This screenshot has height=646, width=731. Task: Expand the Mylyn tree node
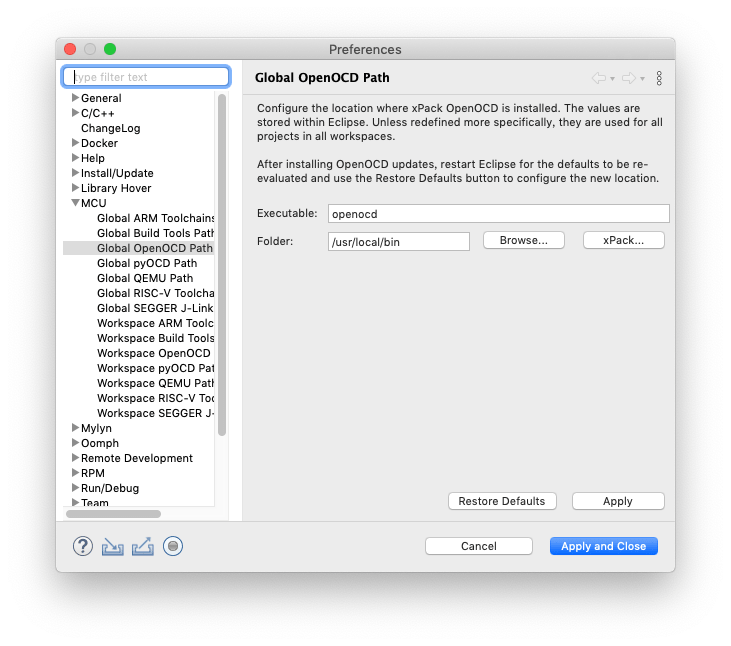(x=75, y=427)
